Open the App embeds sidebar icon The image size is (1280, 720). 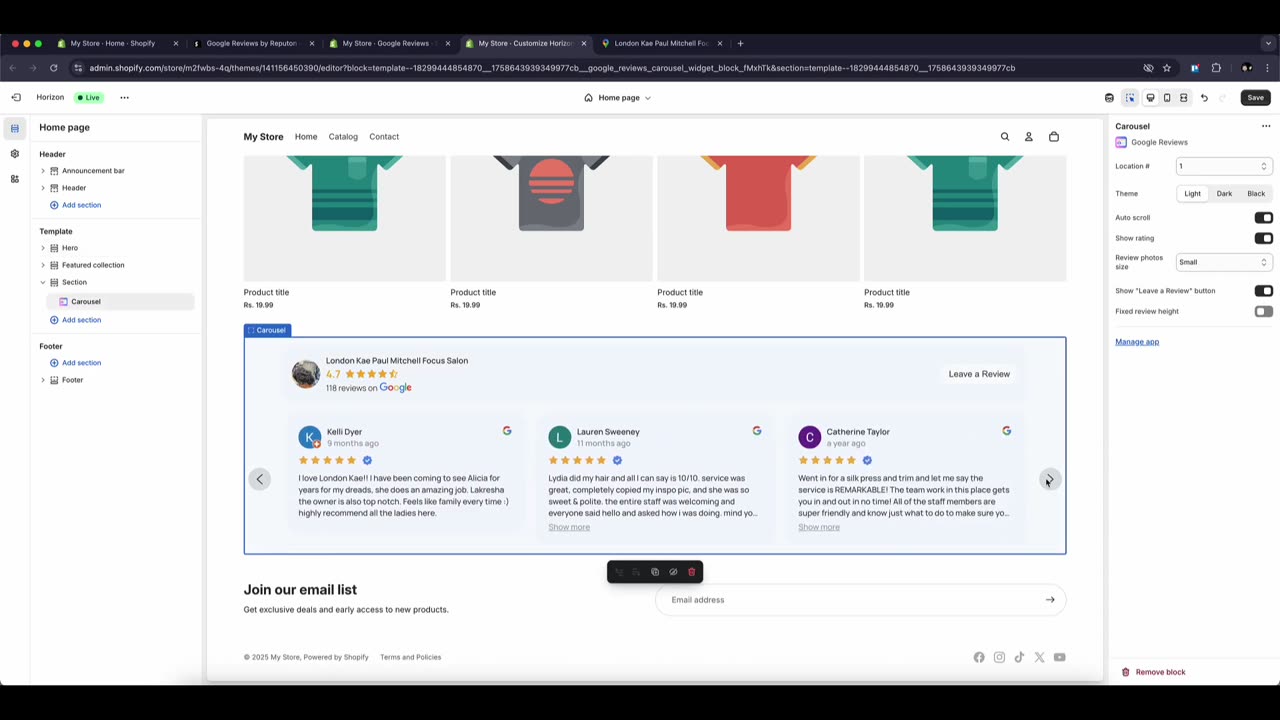[x=14, y=178]
